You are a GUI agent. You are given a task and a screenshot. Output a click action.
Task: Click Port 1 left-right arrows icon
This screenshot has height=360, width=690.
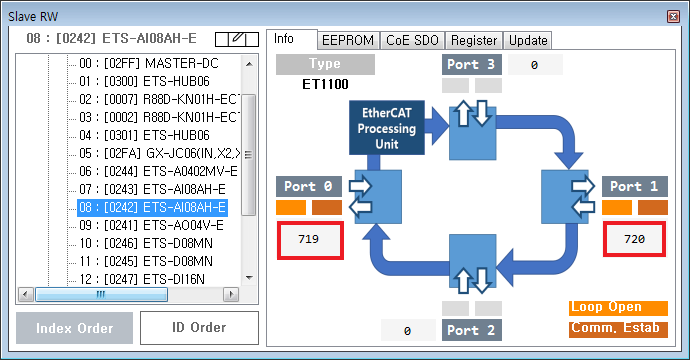584,197
